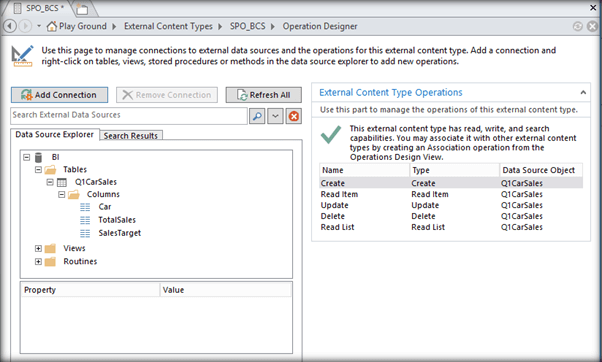
Task: Open the new tab icon beside SPO_BCS
Action: (x=82, y=8)
